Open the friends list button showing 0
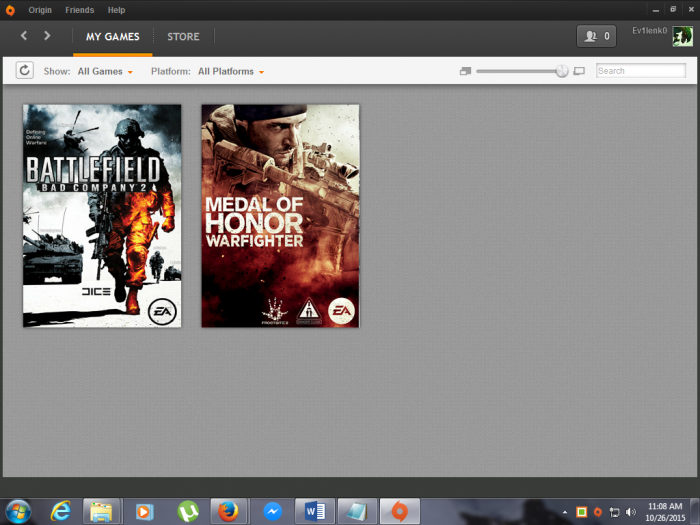The width and height of the screenshot is (700, 525). 596,36
